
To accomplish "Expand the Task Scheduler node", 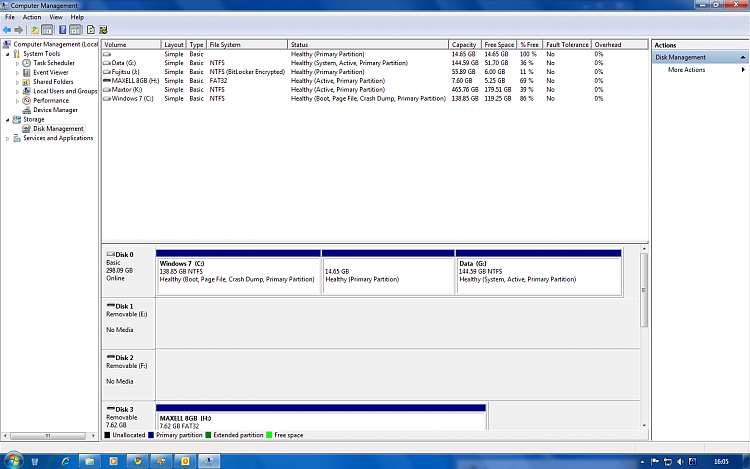I will pos(18,63).
